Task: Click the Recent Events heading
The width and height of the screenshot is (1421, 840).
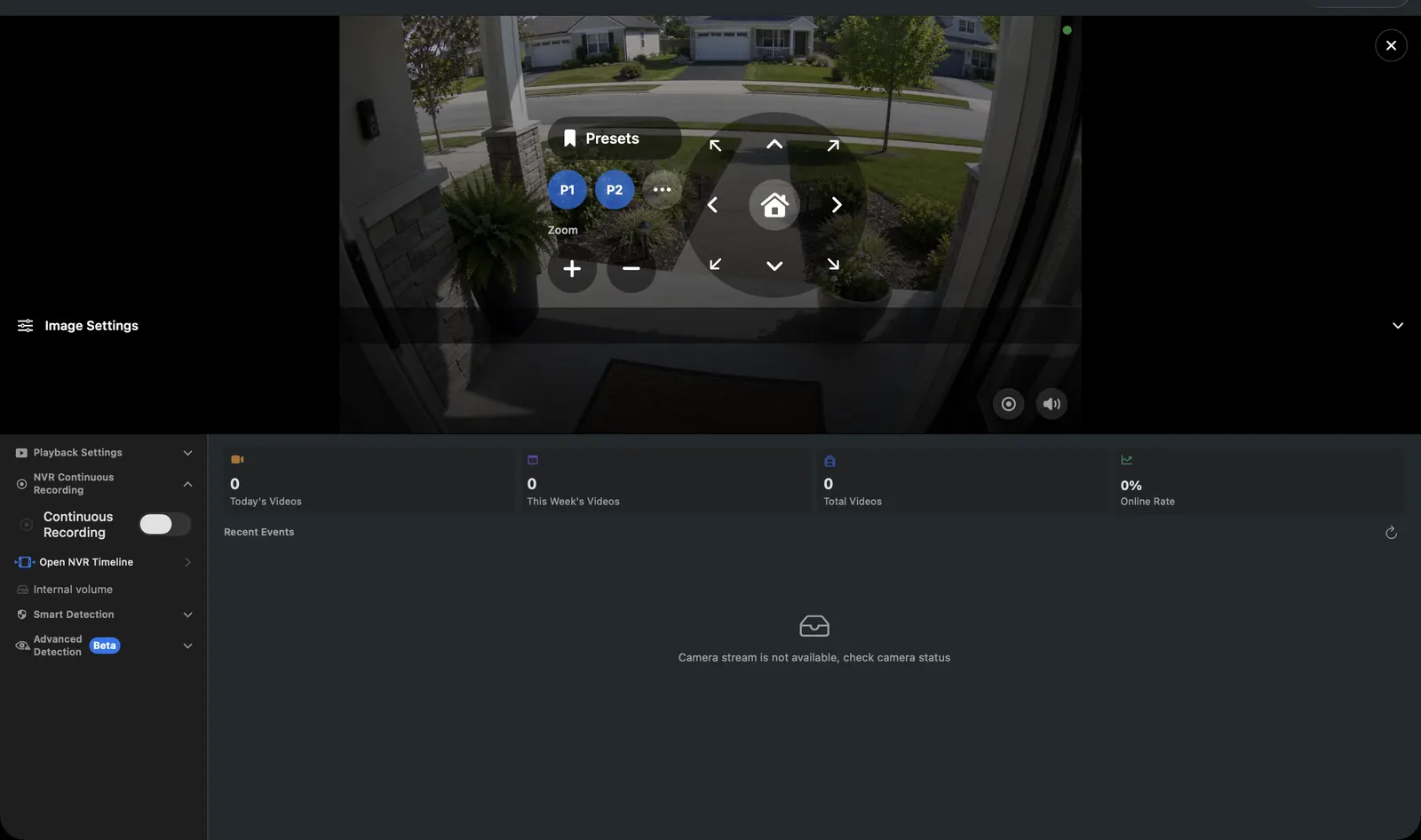Action: (258, 532)
